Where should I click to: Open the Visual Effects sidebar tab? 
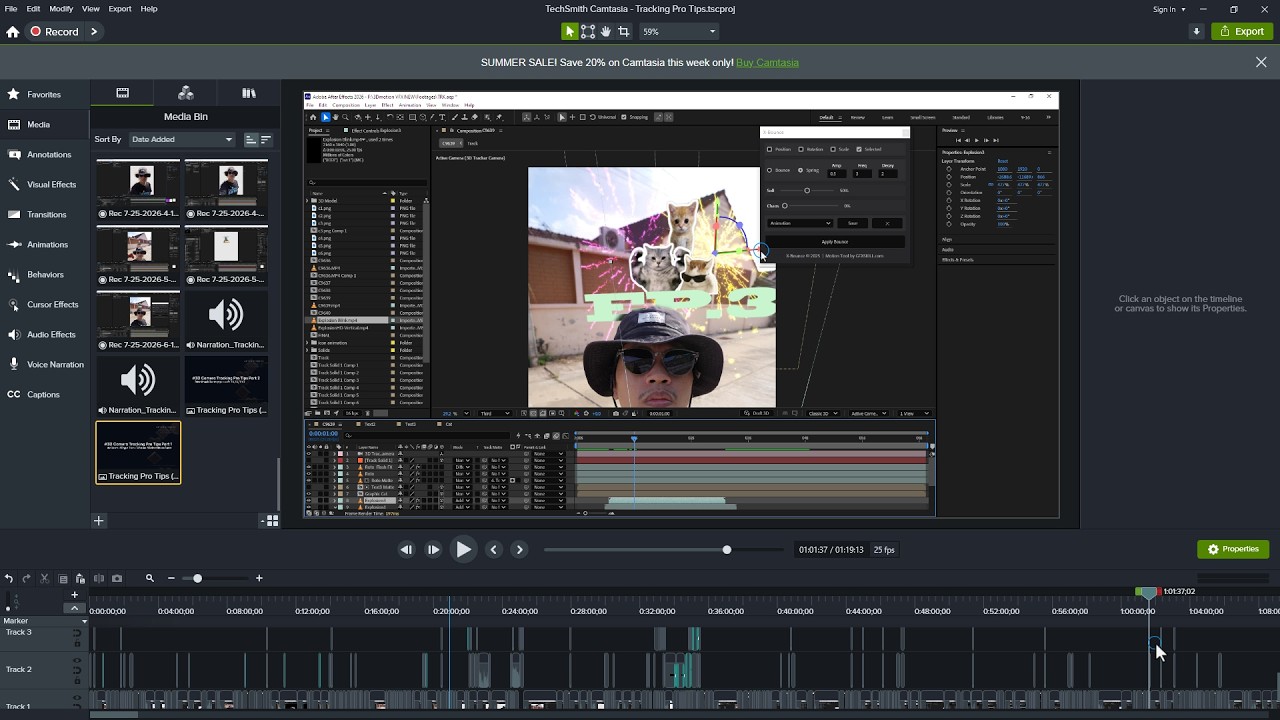pos(46,185)
